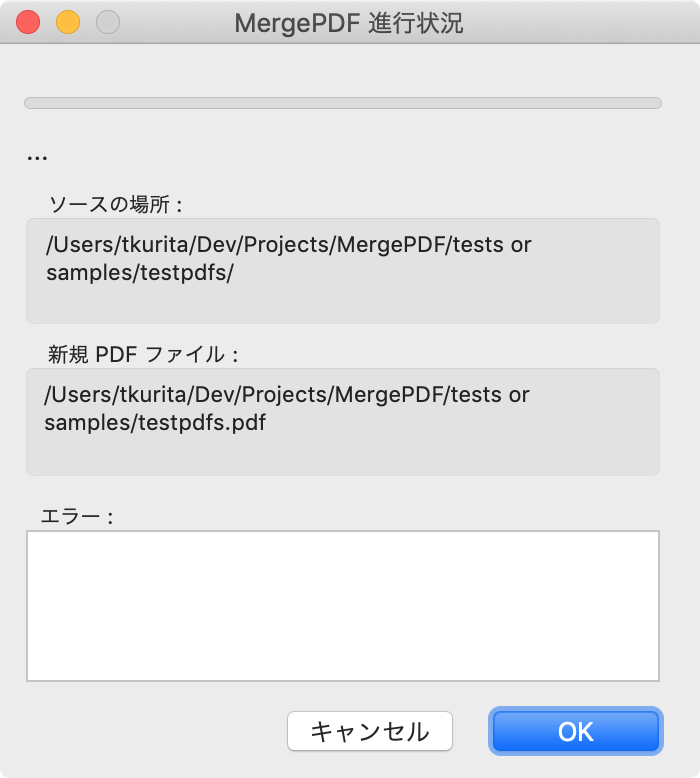This screenshot has height=778, width=700.
Task: Click the 新規 PDF ファイル label
Action: (143, 354)
